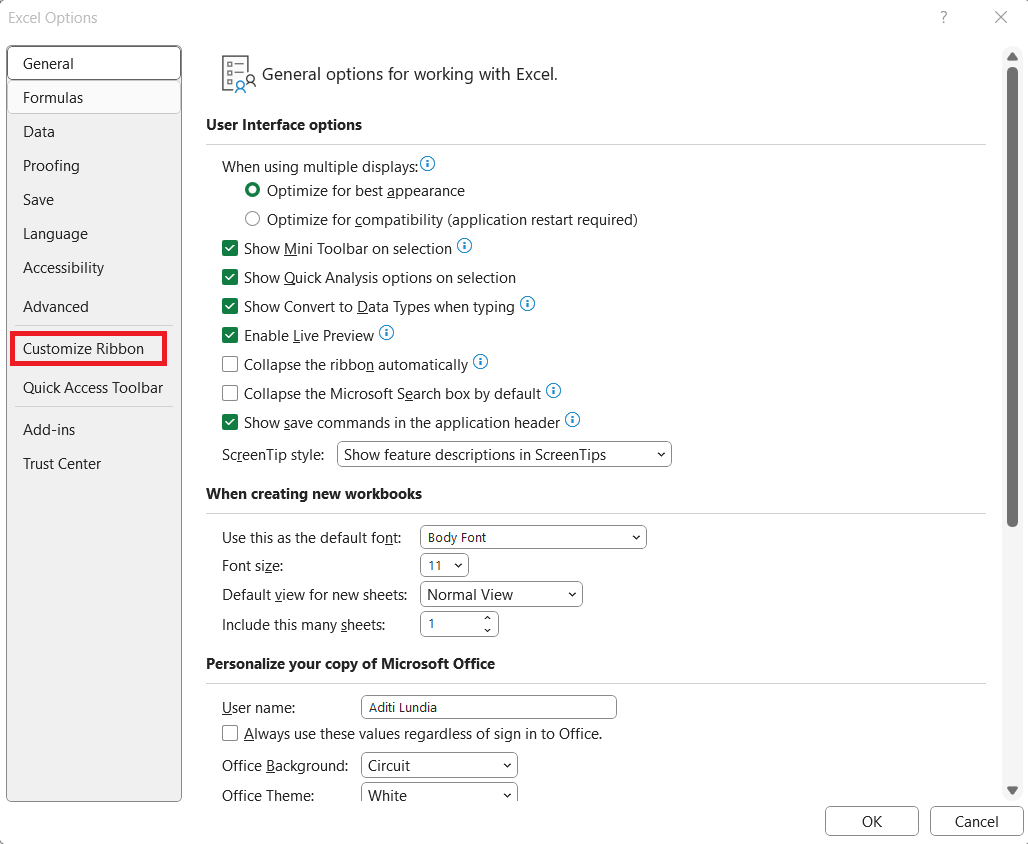
Task: Open the default font Body Font dropdown
Action: [x=533, y=537]
